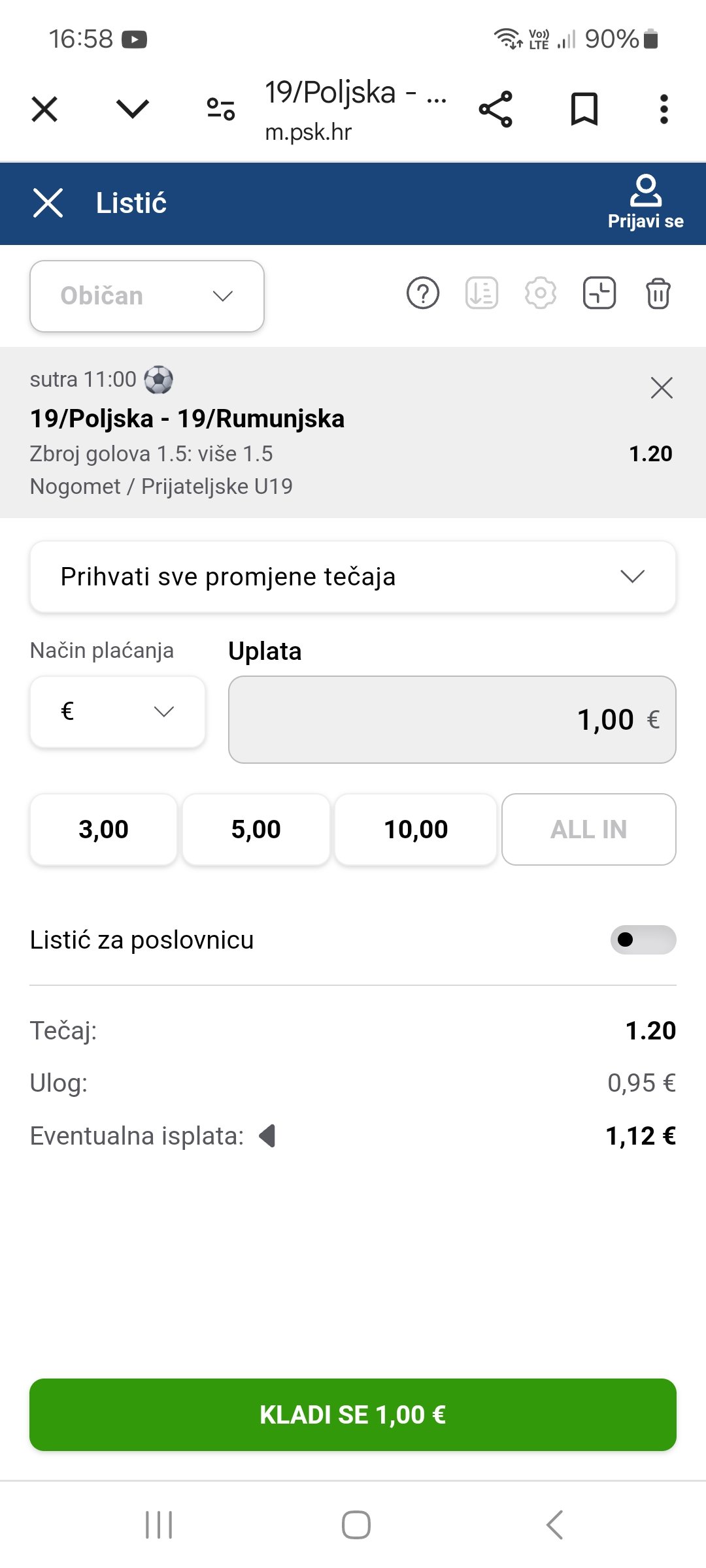Open the € payment method dropdown

point(118,711)
